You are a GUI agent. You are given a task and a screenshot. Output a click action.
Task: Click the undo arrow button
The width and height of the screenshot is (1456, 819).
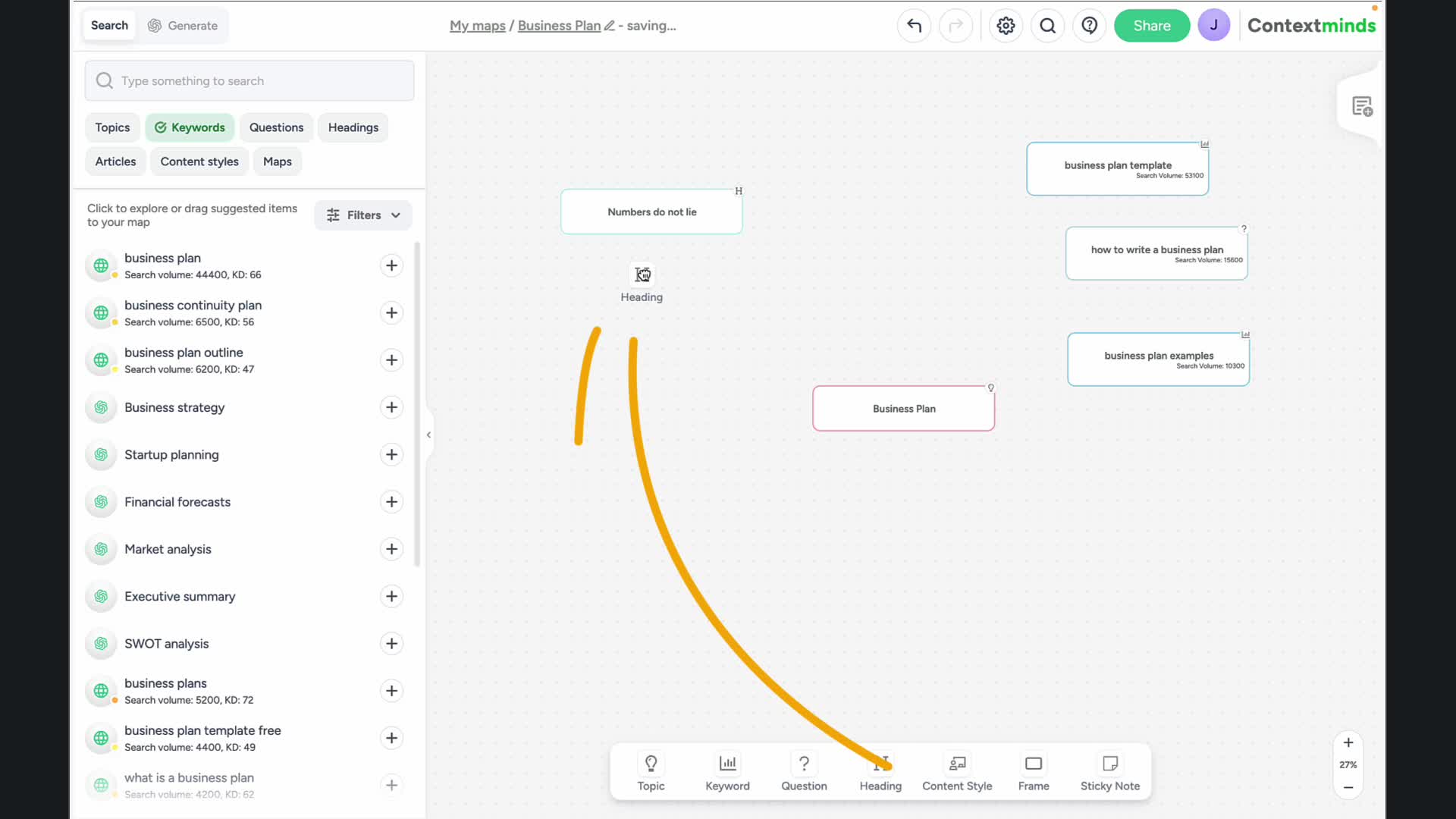[914, 26]
